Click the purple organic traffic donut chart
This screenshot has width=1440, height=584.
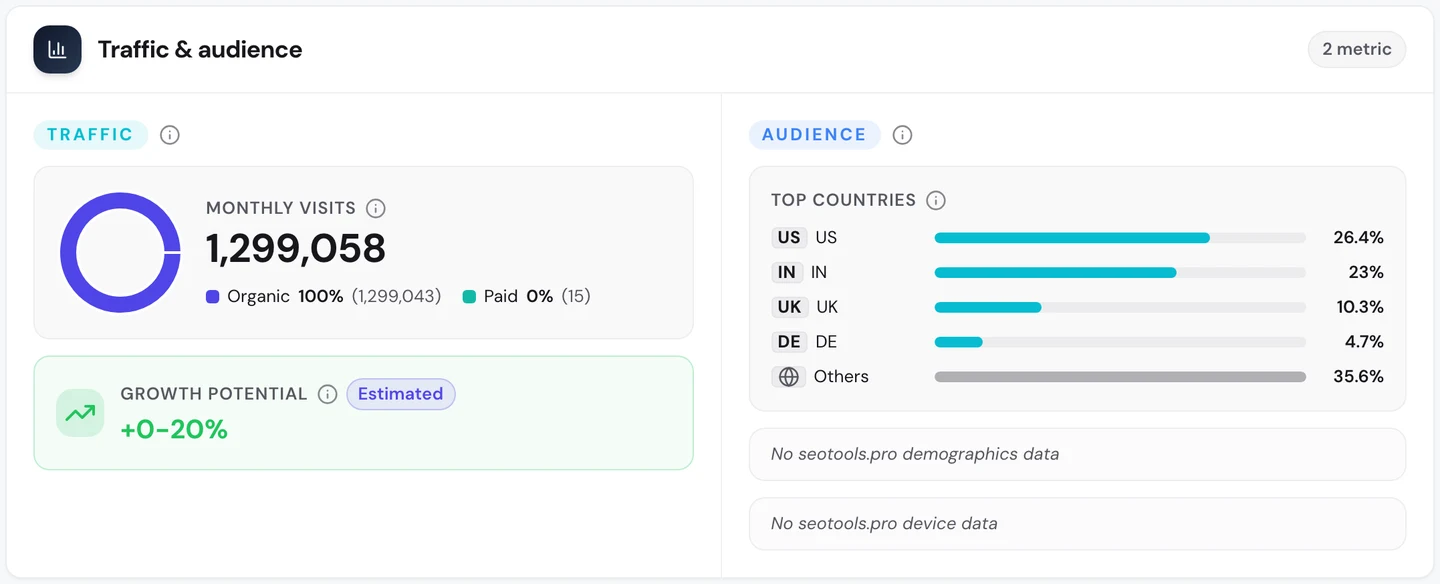[120, 253]
